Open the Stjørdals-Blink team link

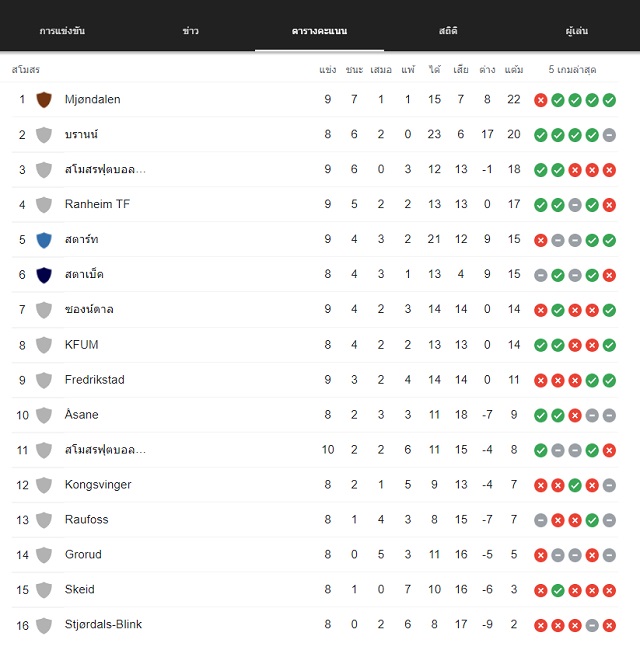tap(103, 624)
